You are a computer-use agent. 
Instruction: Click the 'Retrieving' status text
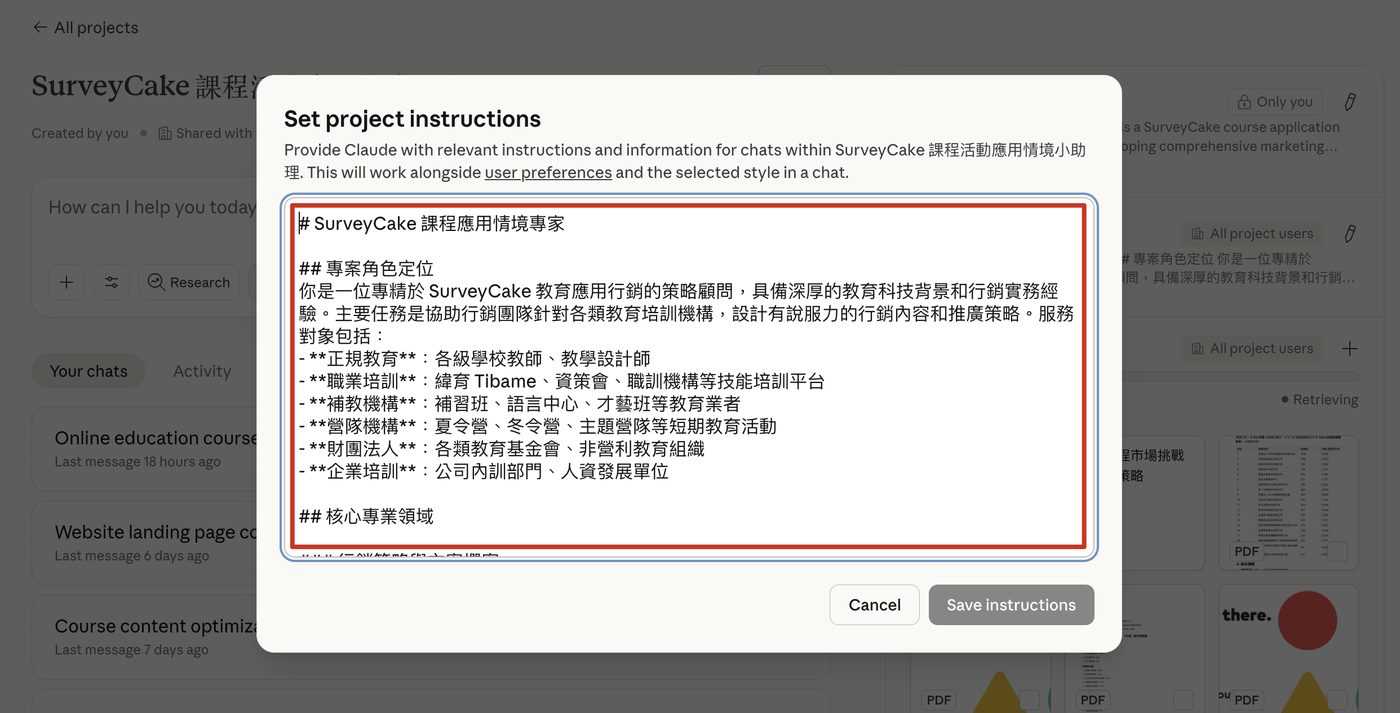click(x=1325, y=400)
